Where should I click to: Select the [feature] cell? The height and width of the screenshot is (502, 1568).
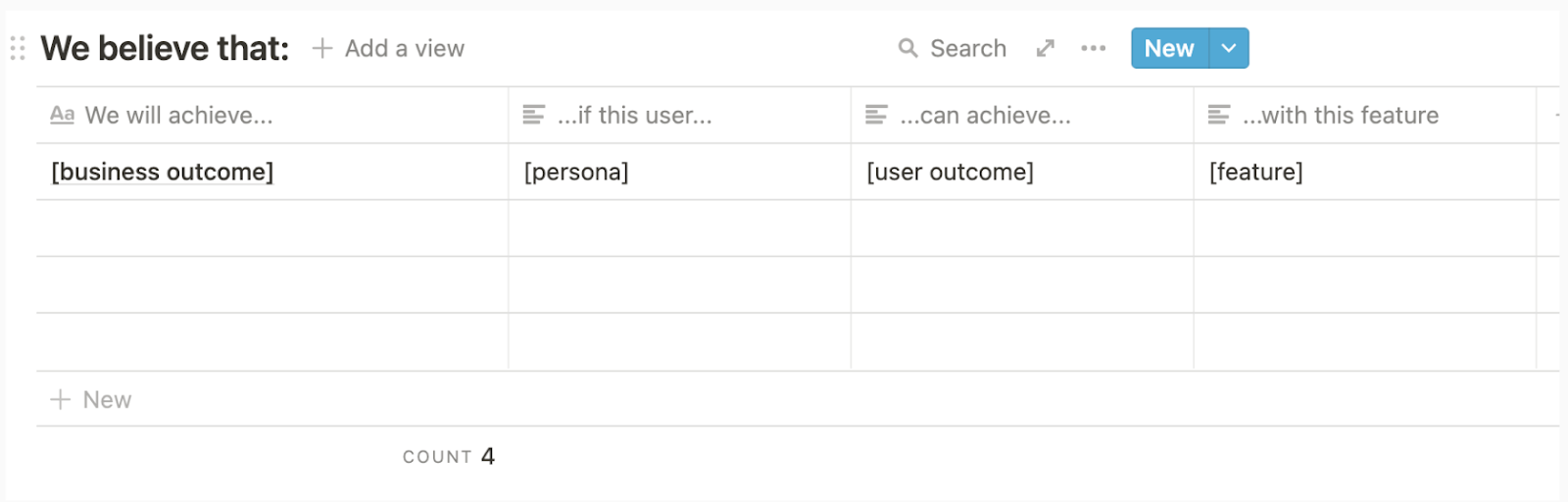coord(1364,172)
